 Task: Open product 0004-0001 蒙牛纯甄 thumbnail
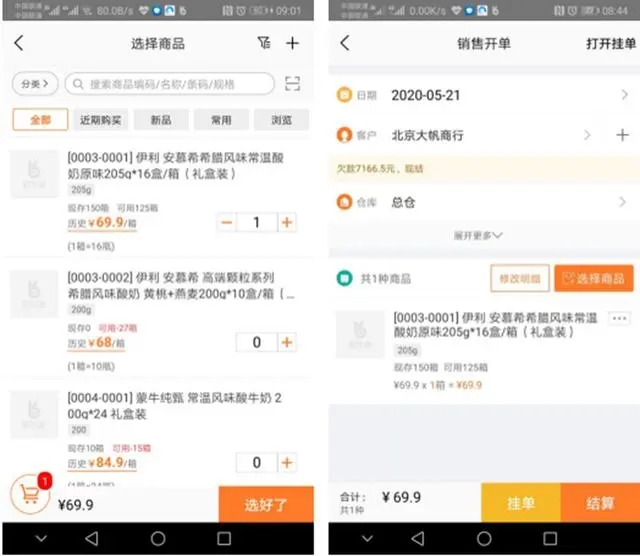point(34,414)
